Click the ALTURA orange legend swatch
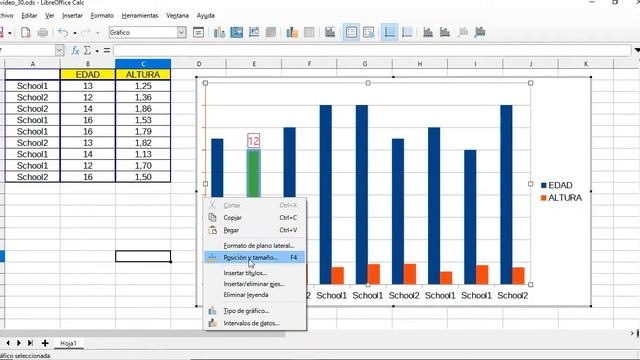This screenshot has height=360, width=640. click(x=544, y=198)
